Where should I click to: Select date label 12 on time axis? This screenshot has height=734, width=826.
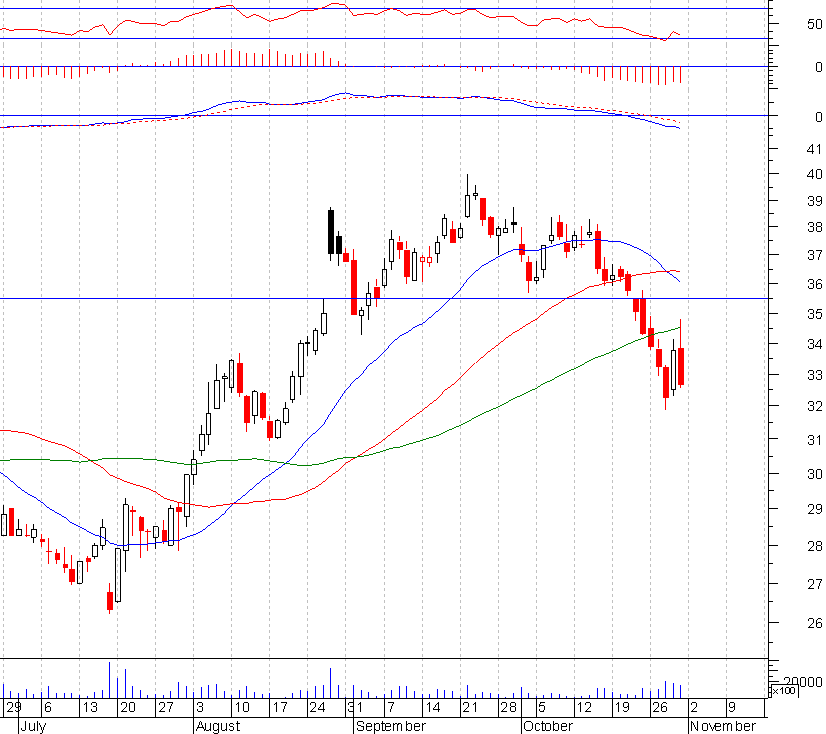[584, 707]
